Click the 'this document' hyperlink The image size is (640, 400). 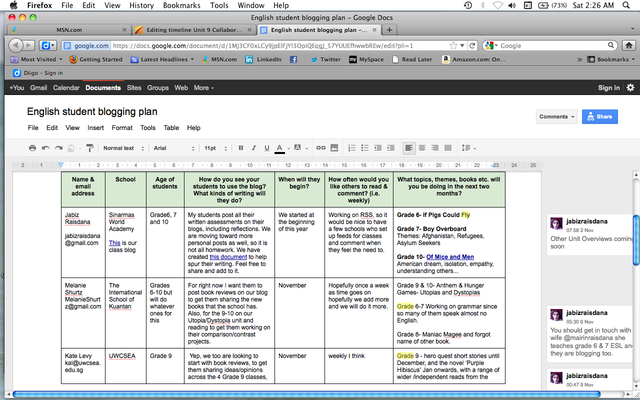click(228, 257)
